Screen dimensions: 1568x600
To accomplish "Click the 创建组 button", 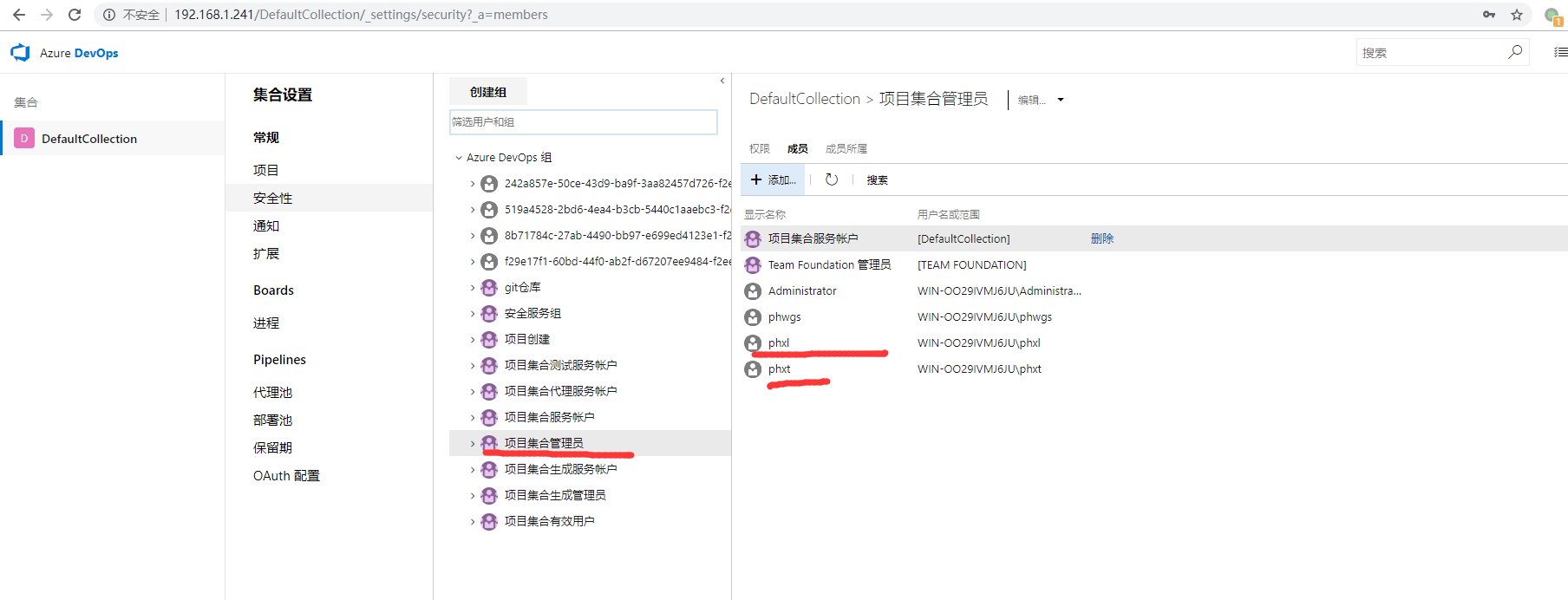I will click(x=487, y=92).
